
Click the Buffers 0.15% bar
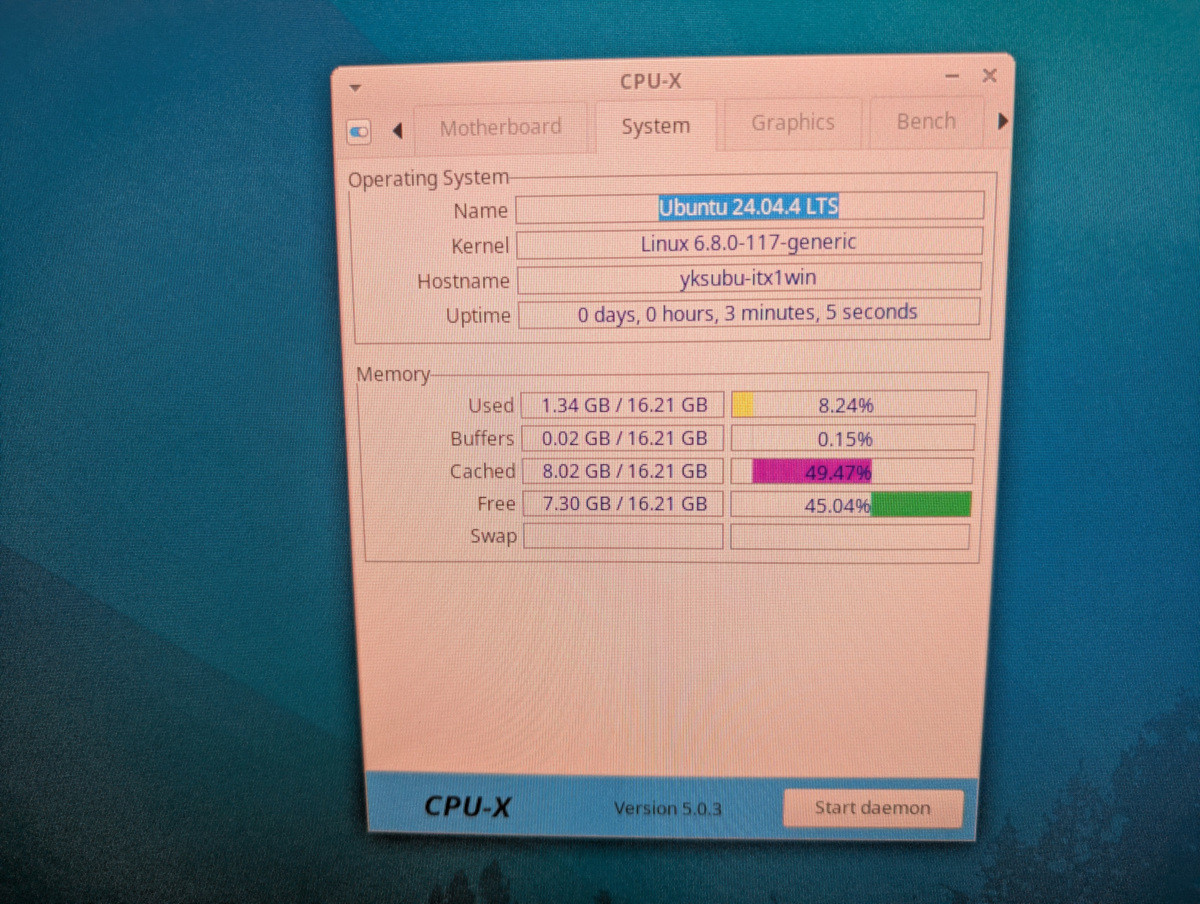pyautogui.click(x=852, y=438)
